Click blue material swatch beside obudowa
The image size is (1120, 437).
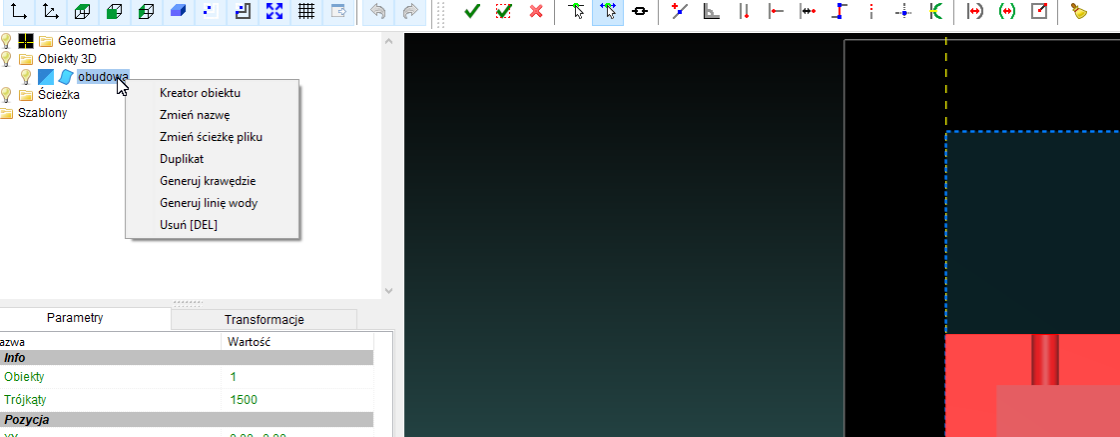[46, 76]
